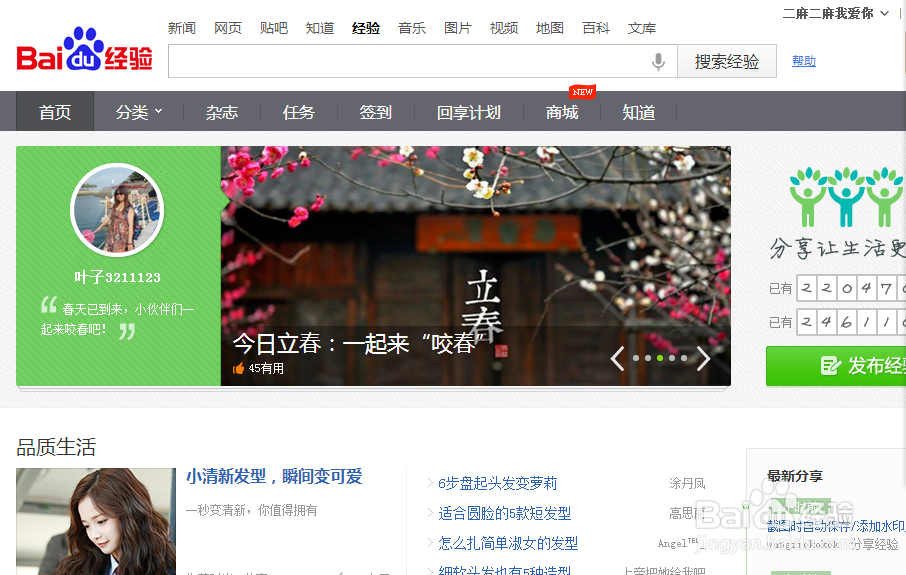Open the 知道 top search tab
Screen dimensions: 906x575
[320, 28]
